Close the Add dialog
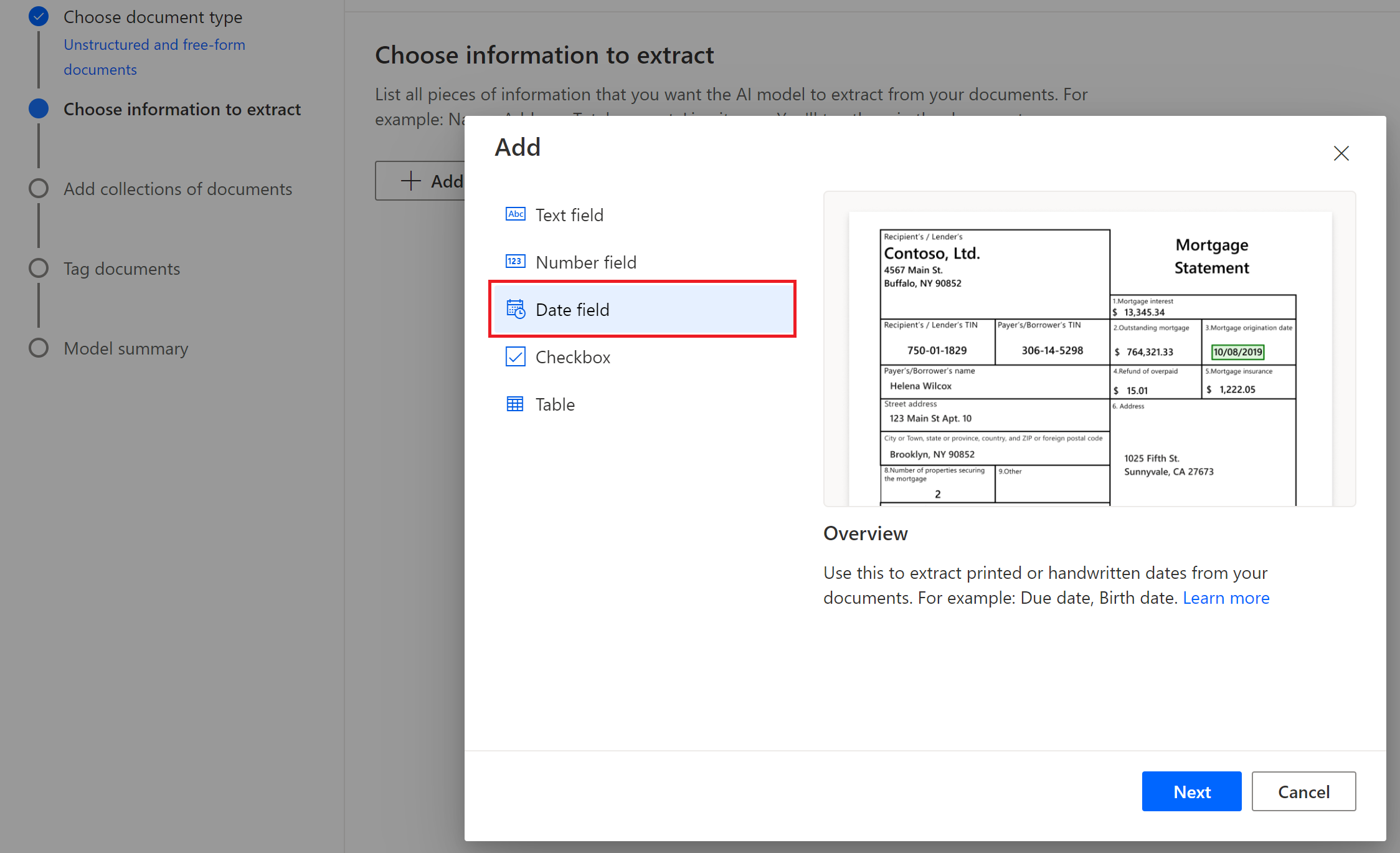This screenshot has width=1400, height=853. 1340,153
